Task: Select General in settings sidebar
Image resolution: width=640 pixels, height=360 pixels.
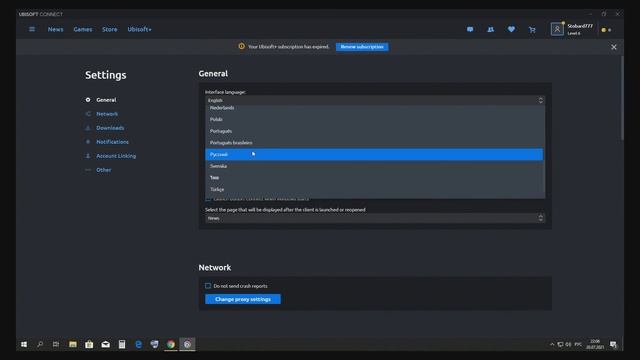Action: pyautogui.click(x=106, y=100)
